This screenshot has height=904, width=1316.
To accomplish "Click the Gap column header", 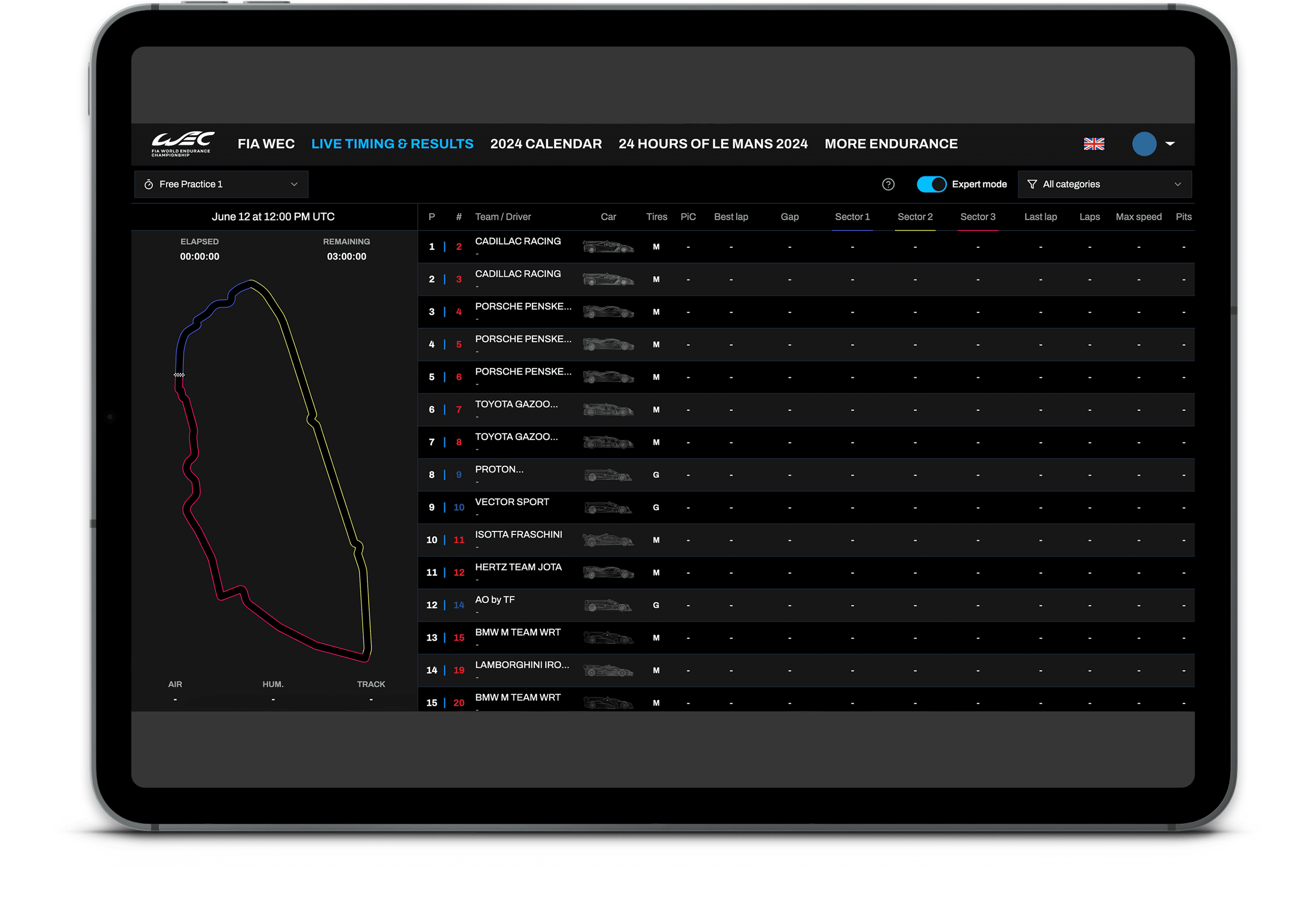I will (x=790, y=217).
